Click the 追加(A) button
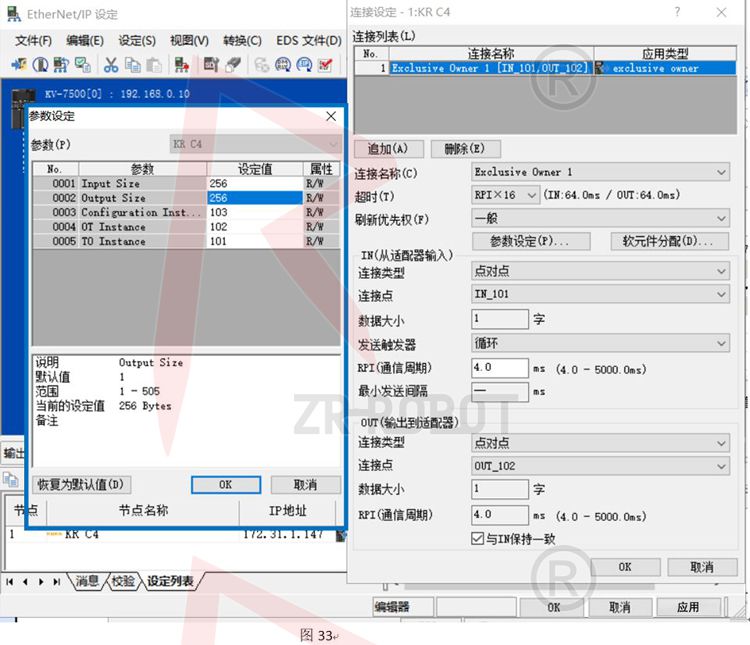 coord(388,149)
